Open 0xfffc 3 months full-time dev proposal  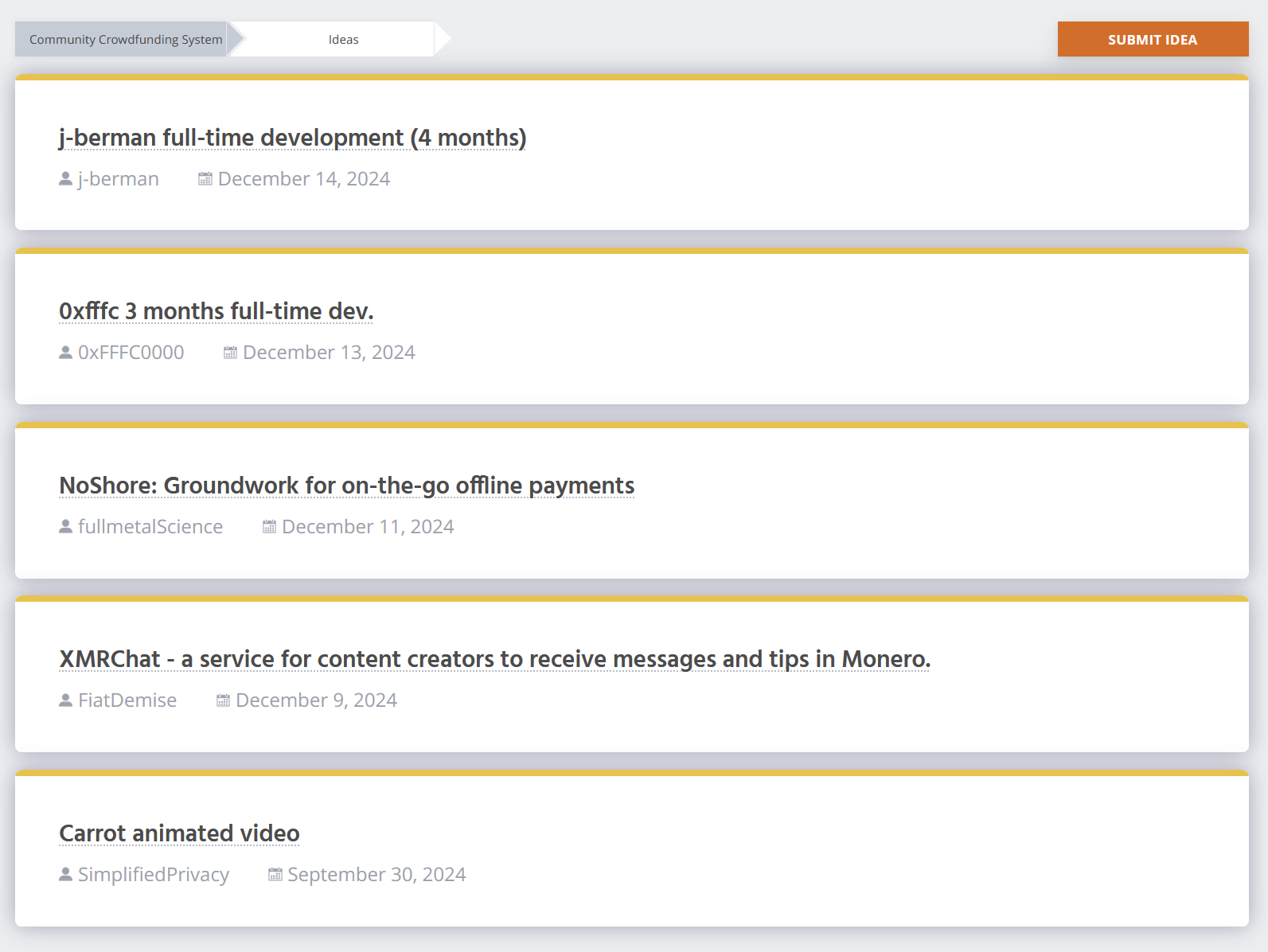point(216,311)
